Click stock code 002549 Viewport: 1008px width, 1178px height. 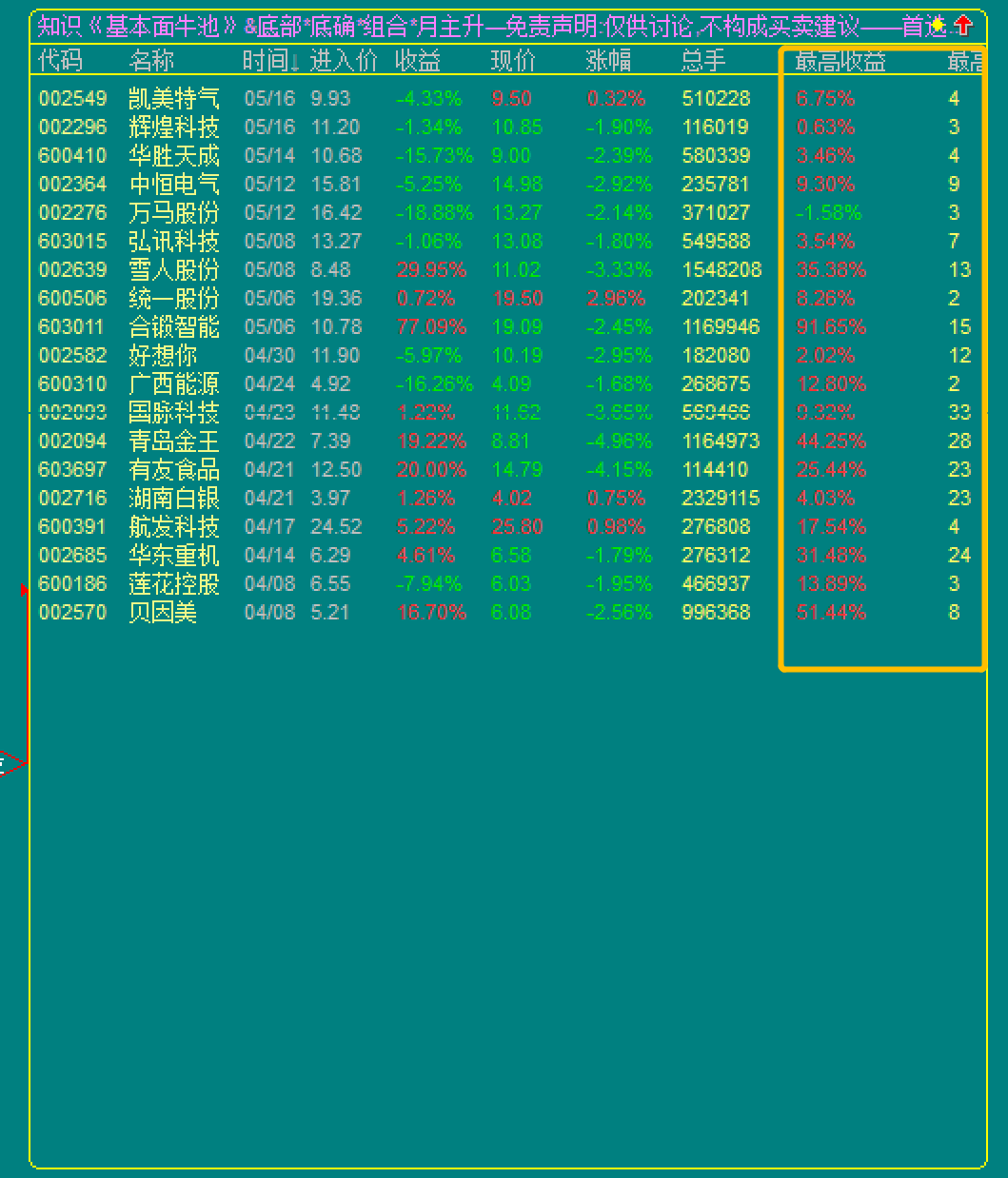point(73,98)
